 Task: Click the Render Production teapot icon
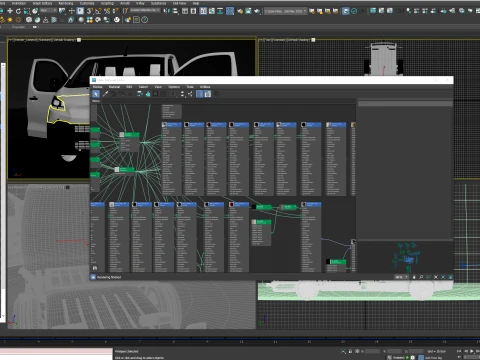(257, 11)
